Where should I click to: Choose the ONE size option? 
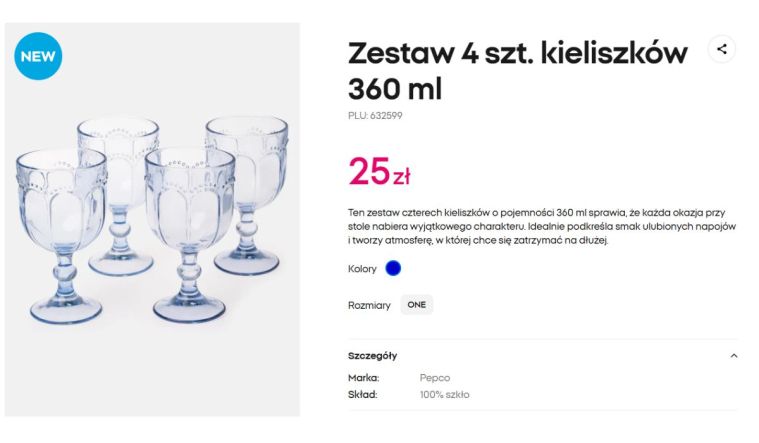point(416,305)
